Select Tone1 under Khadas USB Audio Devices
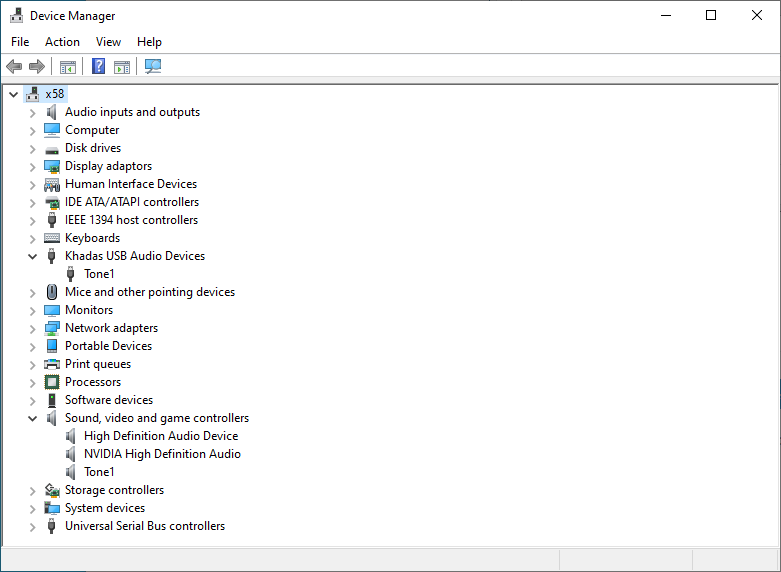This screenshot has width=781, height=572. (99, 274)
